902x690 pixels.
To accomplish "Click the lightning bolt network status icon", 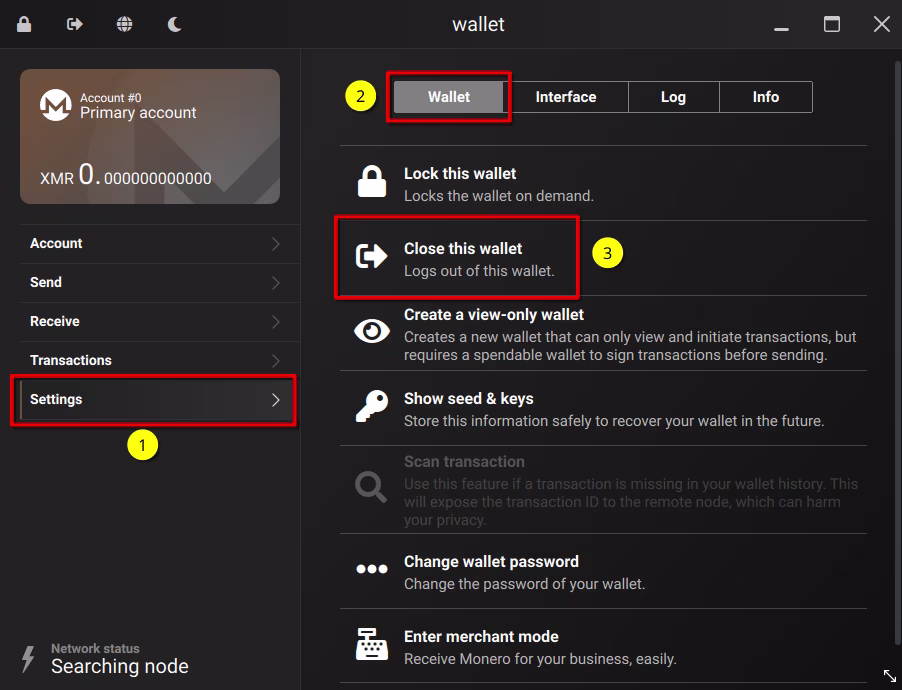I will (28, 658).
